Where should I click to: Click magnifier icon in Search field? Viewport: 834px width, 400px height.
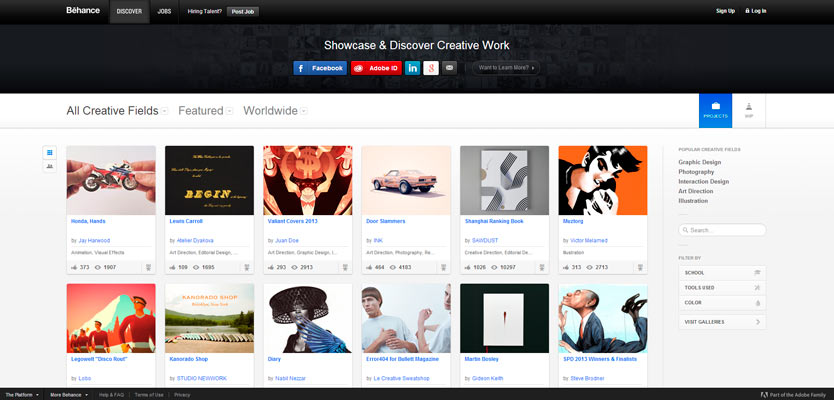[685, 230]
